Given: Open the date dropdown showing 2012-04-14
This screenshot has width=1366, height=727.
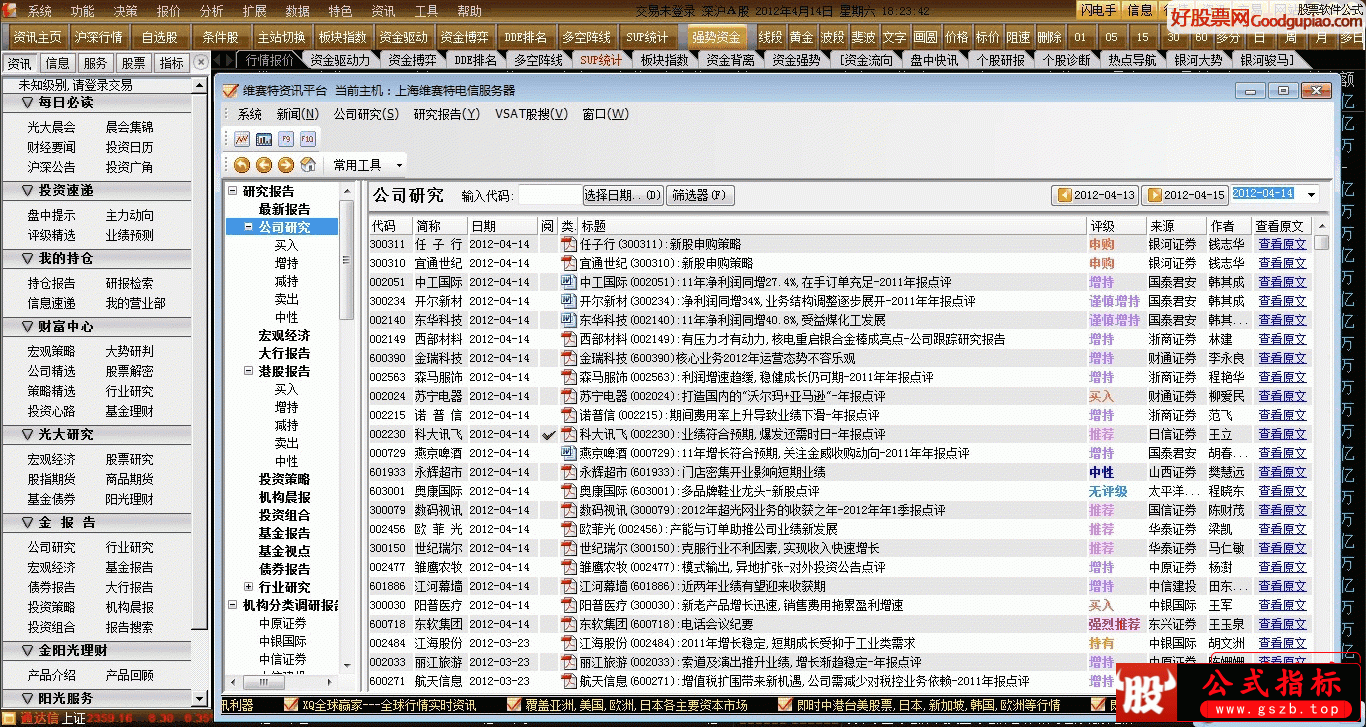Looking at the screenshot, I should [x=1312, y=194].
